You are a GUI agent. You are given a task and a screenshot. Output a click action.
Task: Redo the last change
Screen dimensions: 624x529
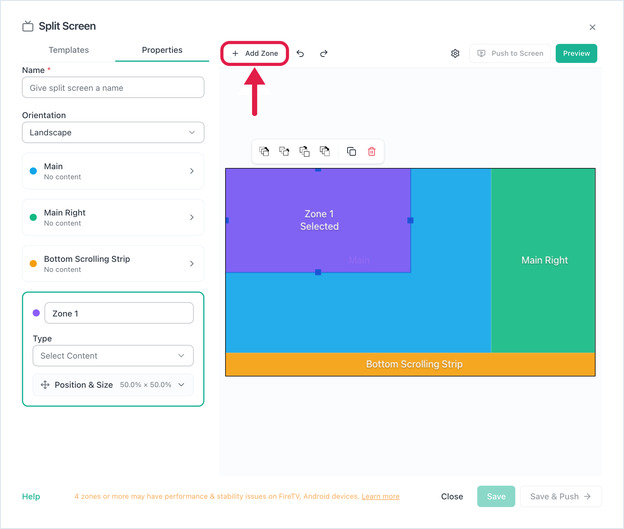click(x=324, y=53)
